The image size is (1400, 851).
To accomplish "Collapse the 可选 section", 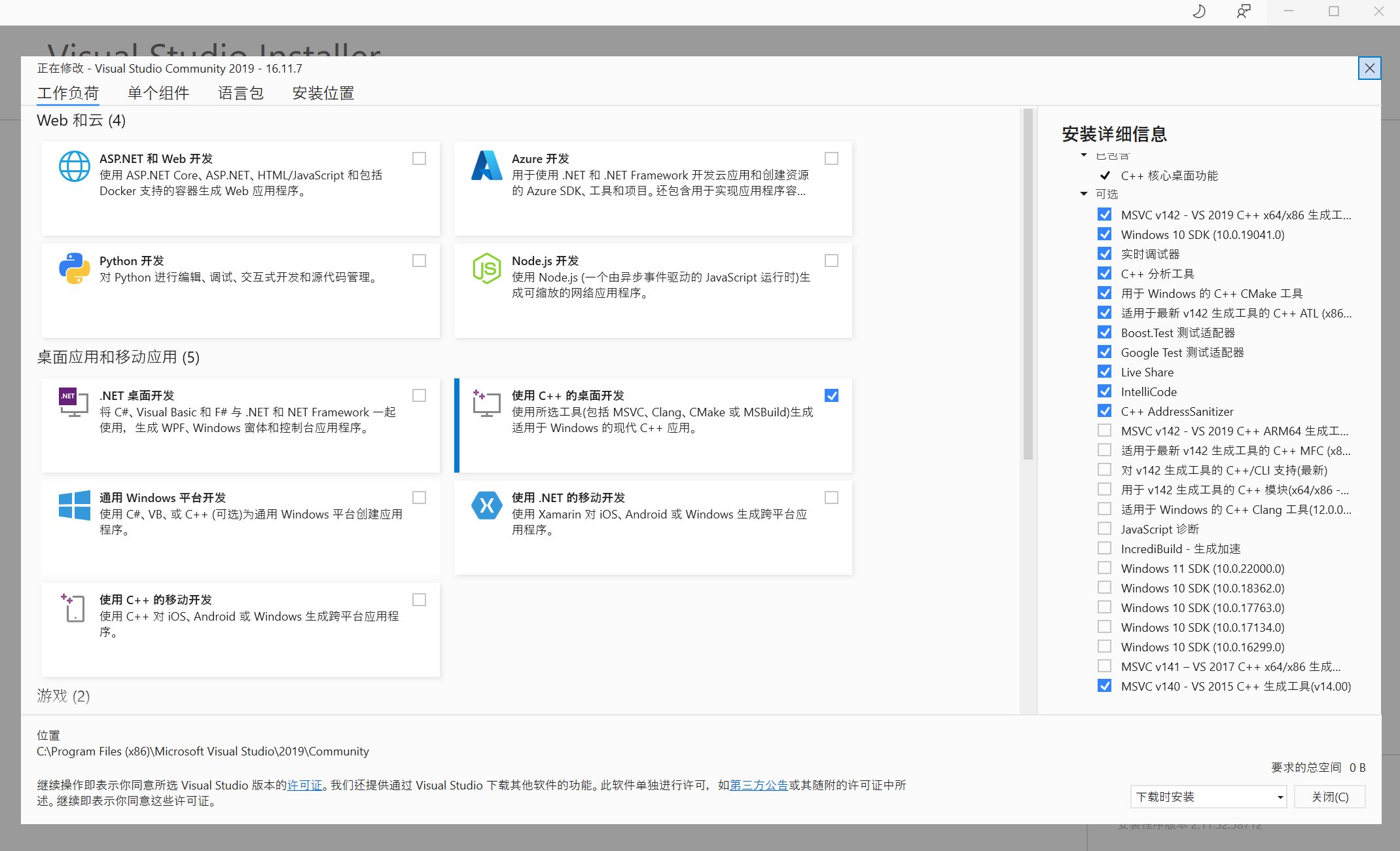I will pos(1084,194).
